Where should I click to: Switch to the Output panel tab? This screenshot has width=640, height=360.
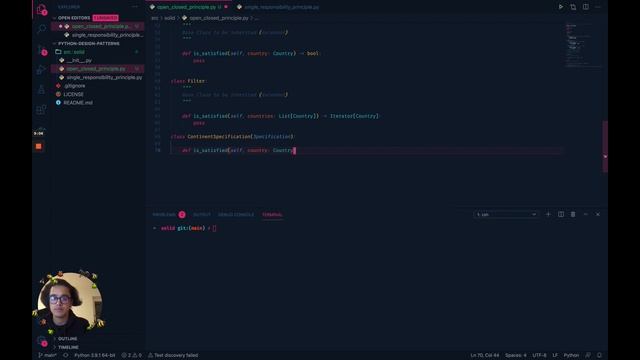tap(202, 215)
